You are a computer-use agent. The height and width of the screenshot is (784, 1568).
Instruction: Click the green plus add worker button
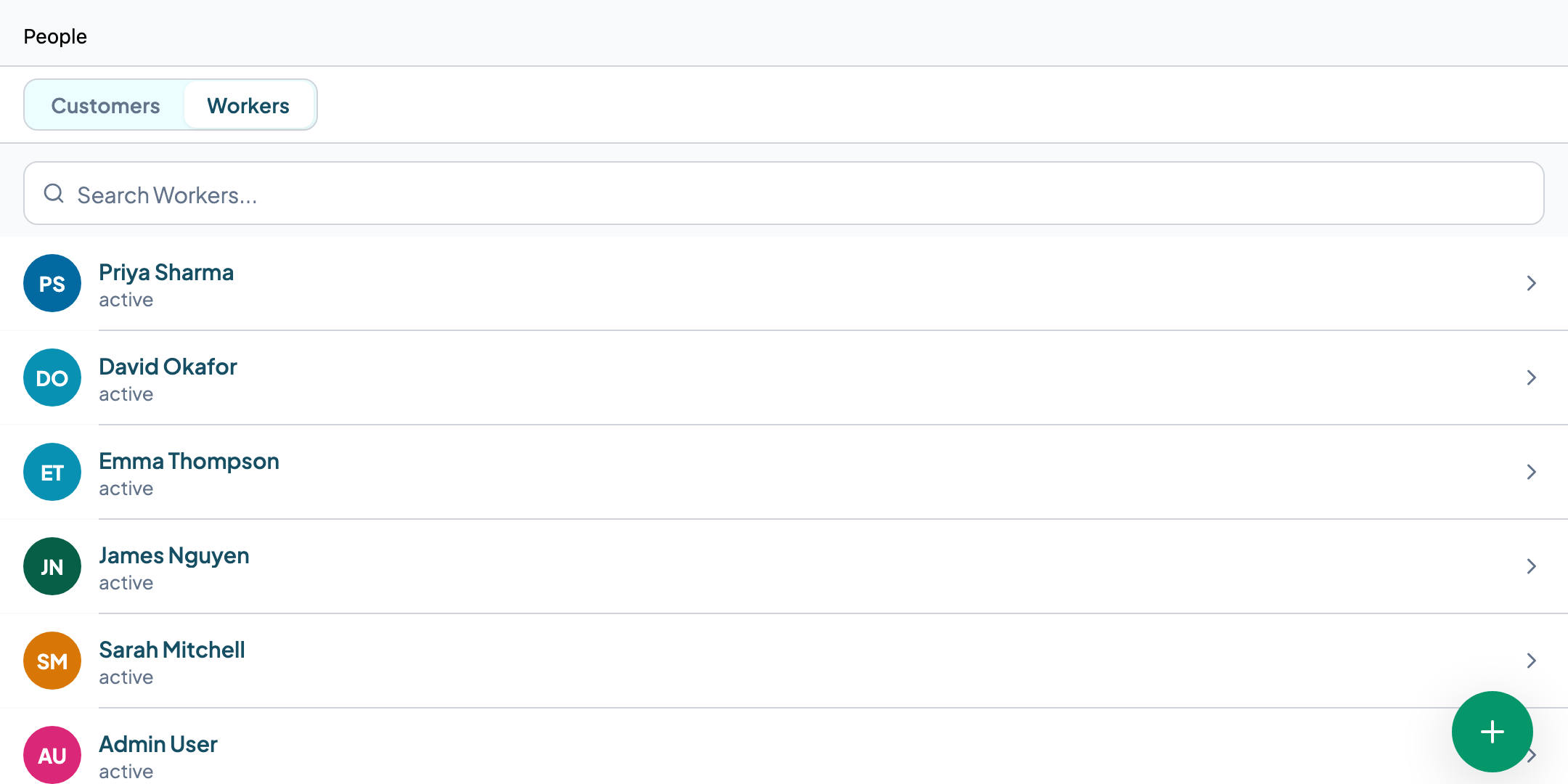point(1492,731)
